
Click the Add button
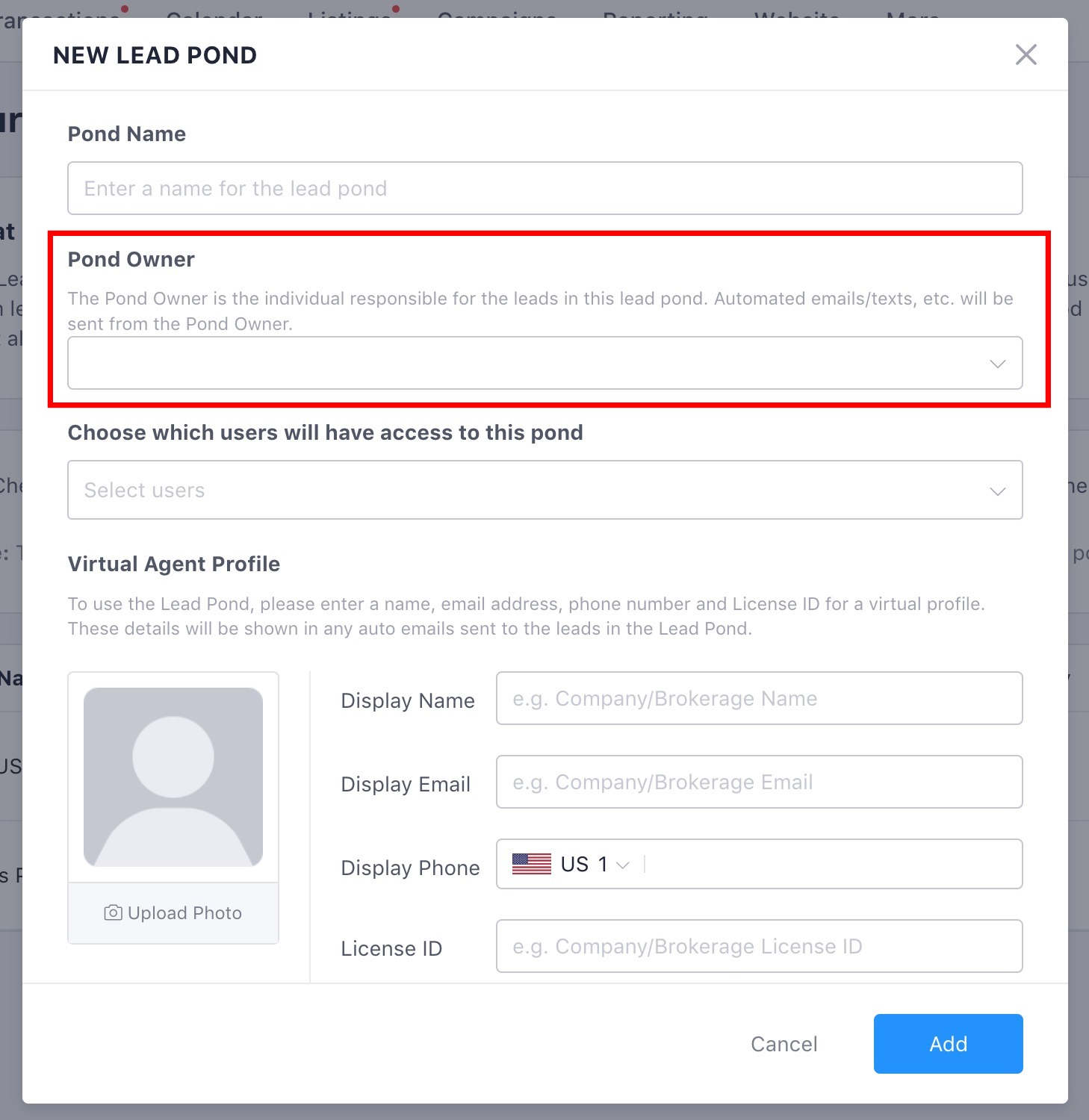tap(948, 1044)
